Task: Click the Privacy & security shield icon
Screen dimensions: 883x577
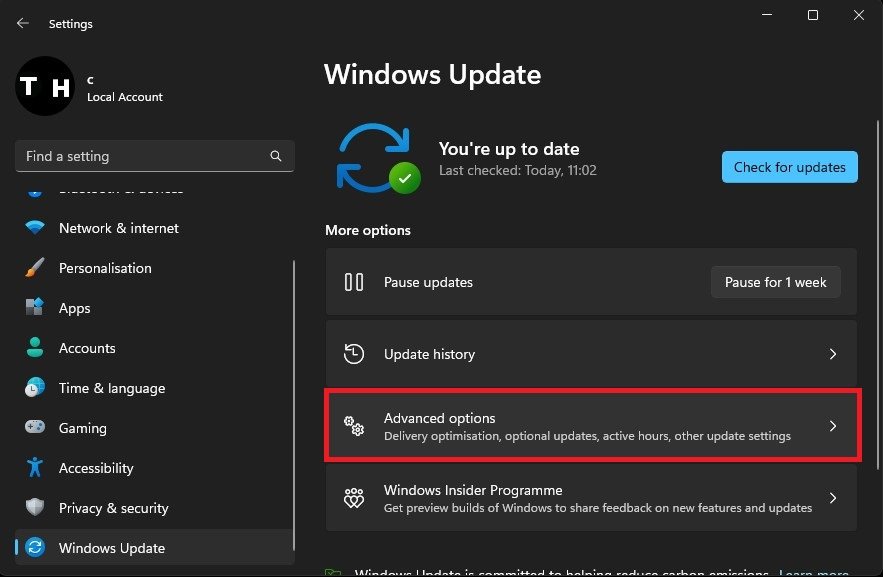Action: pos(35,508)
